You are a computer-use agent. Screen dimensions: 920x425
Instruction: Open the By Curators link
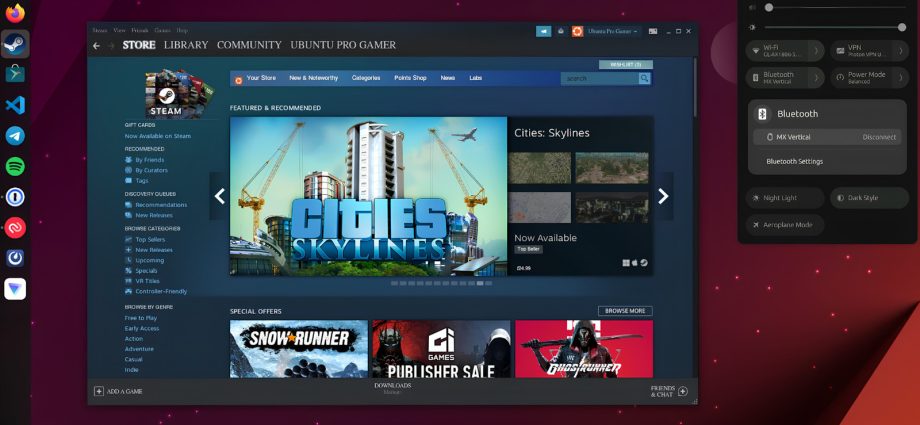tap(151, 170)
